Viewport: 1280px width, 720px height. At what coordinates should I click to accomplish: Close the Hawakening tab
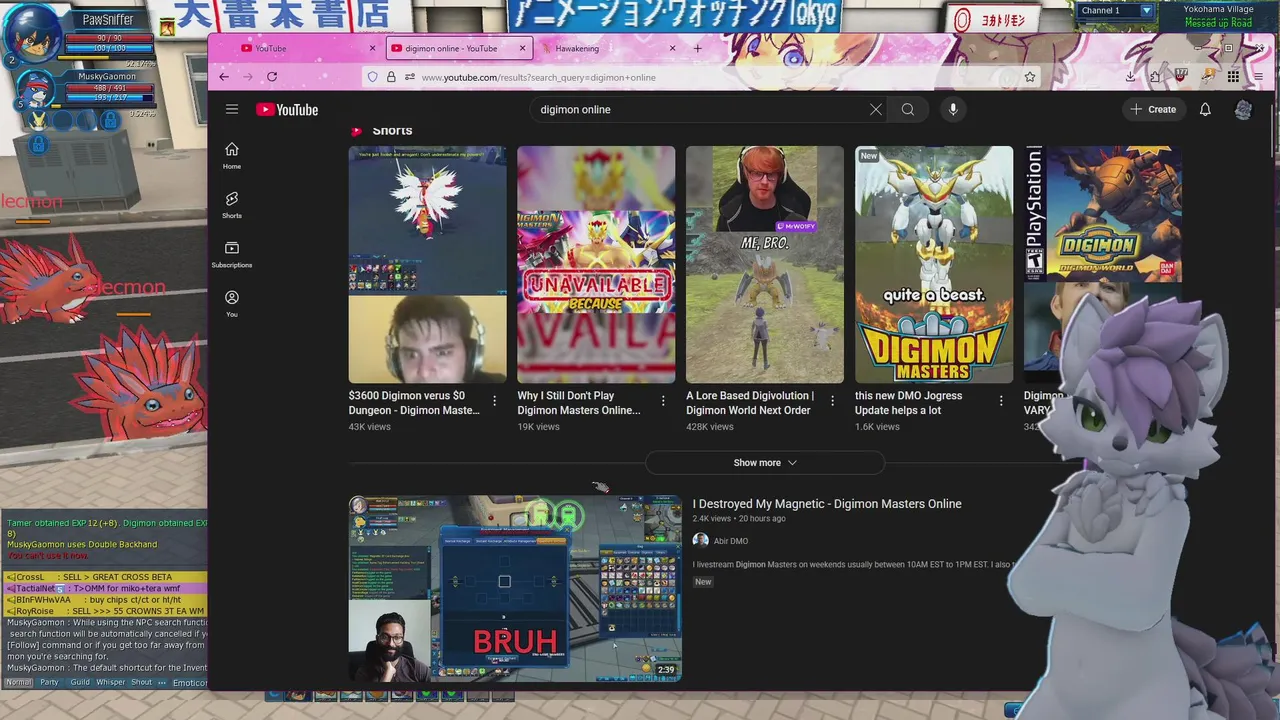point(672,48)
